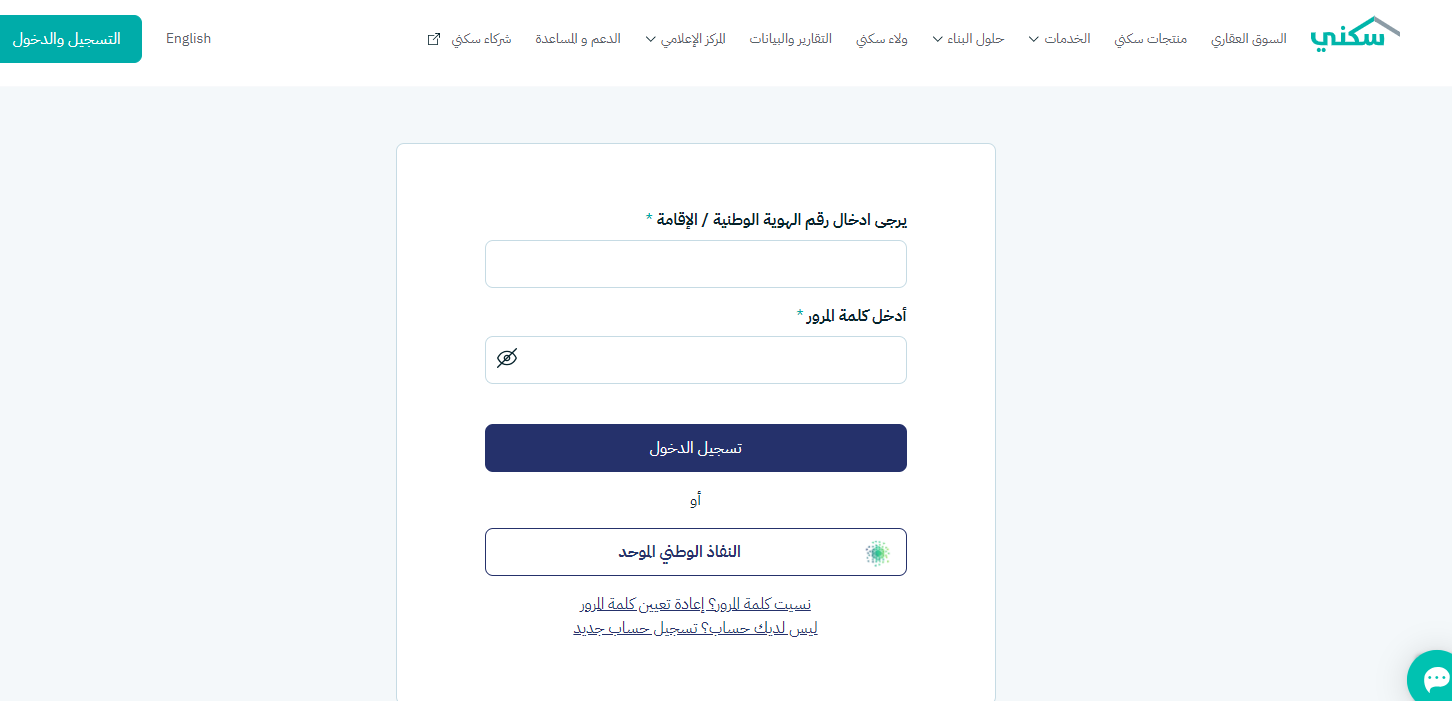Open الدعم و المساعدة menu item

tap(578, 39)
